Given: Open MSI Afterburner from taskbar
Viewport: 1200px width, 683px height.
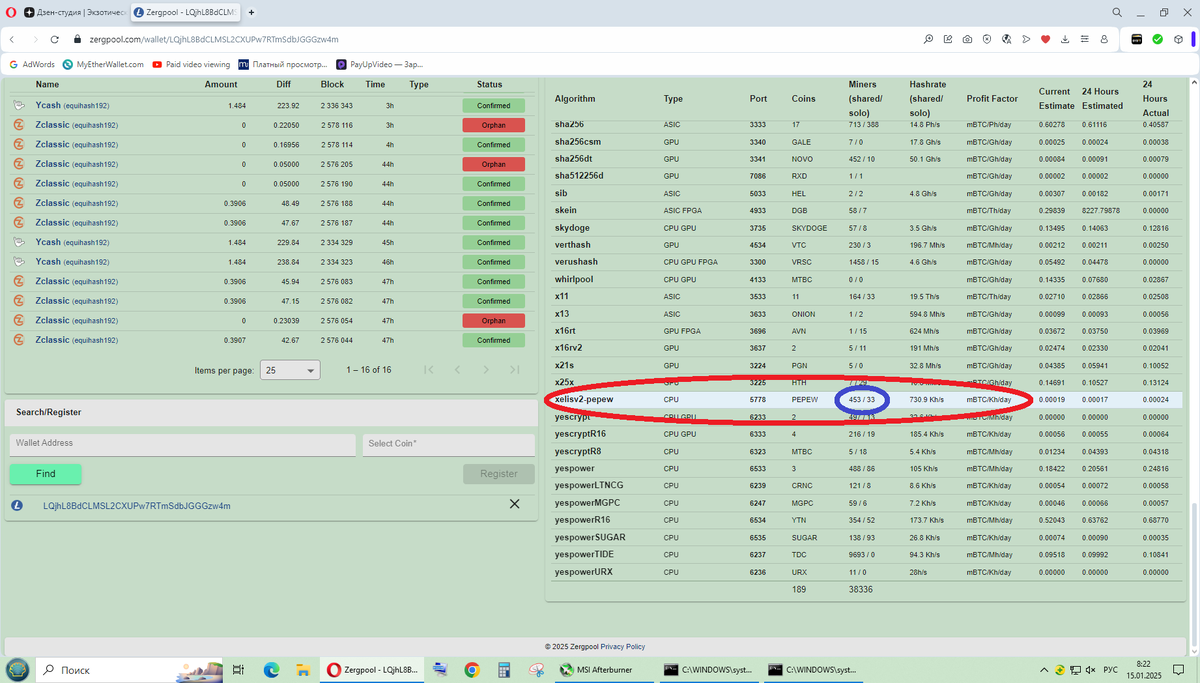Looking at the screenshot, I should pyautogui.click(x=606, y=669).
